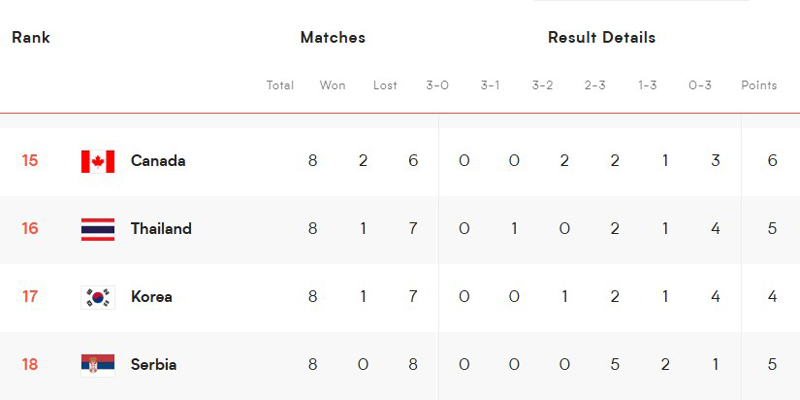Click the Canada flag icon
The width and height of the screenshot is (800, 400).
tap(97, 161)
